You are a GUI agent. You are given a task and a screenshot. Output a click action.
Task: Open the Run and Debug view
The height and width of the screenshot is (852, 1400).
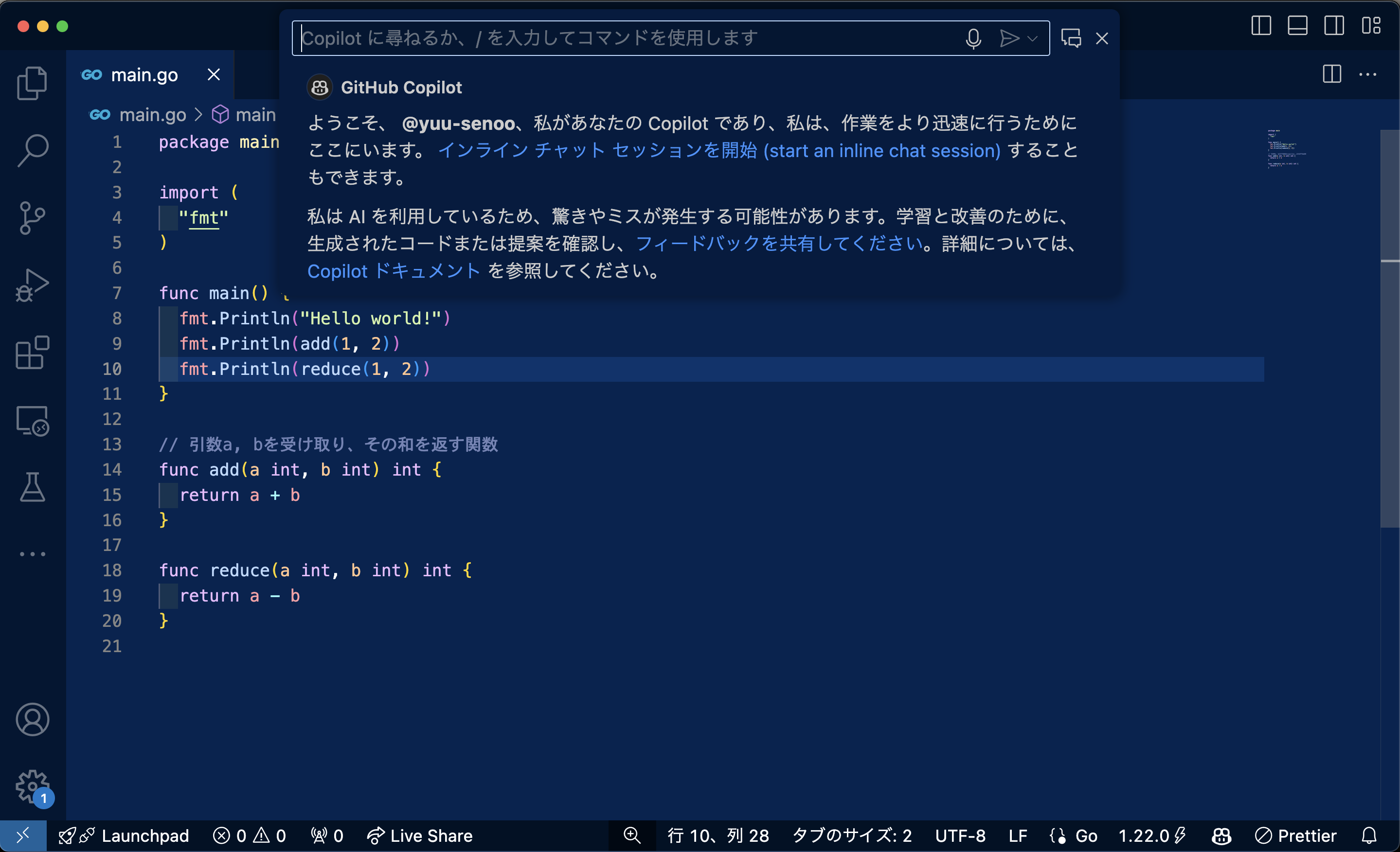pos(33,284)
